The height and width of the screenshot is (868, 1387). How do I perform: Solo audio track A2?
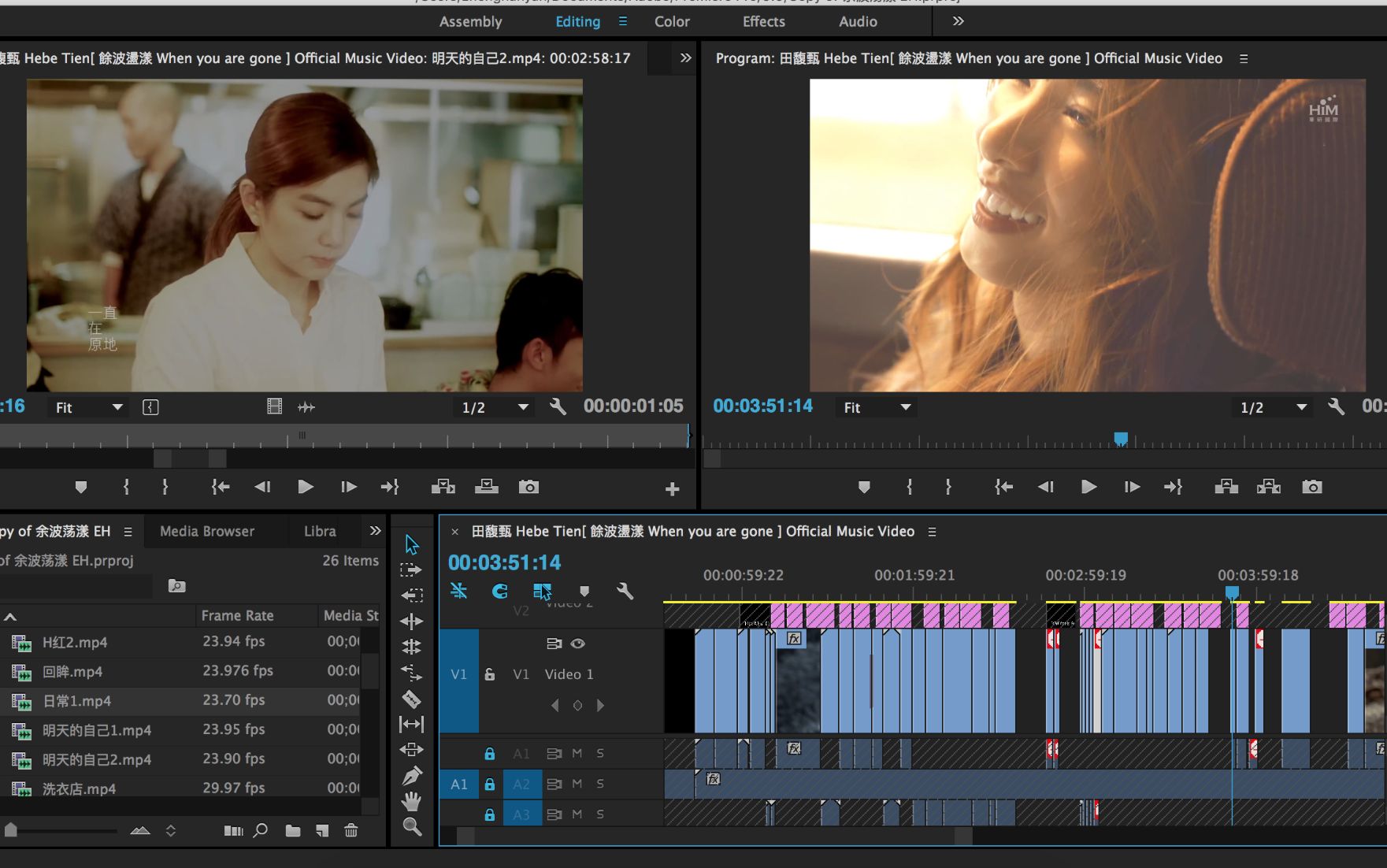pos(600,784)
